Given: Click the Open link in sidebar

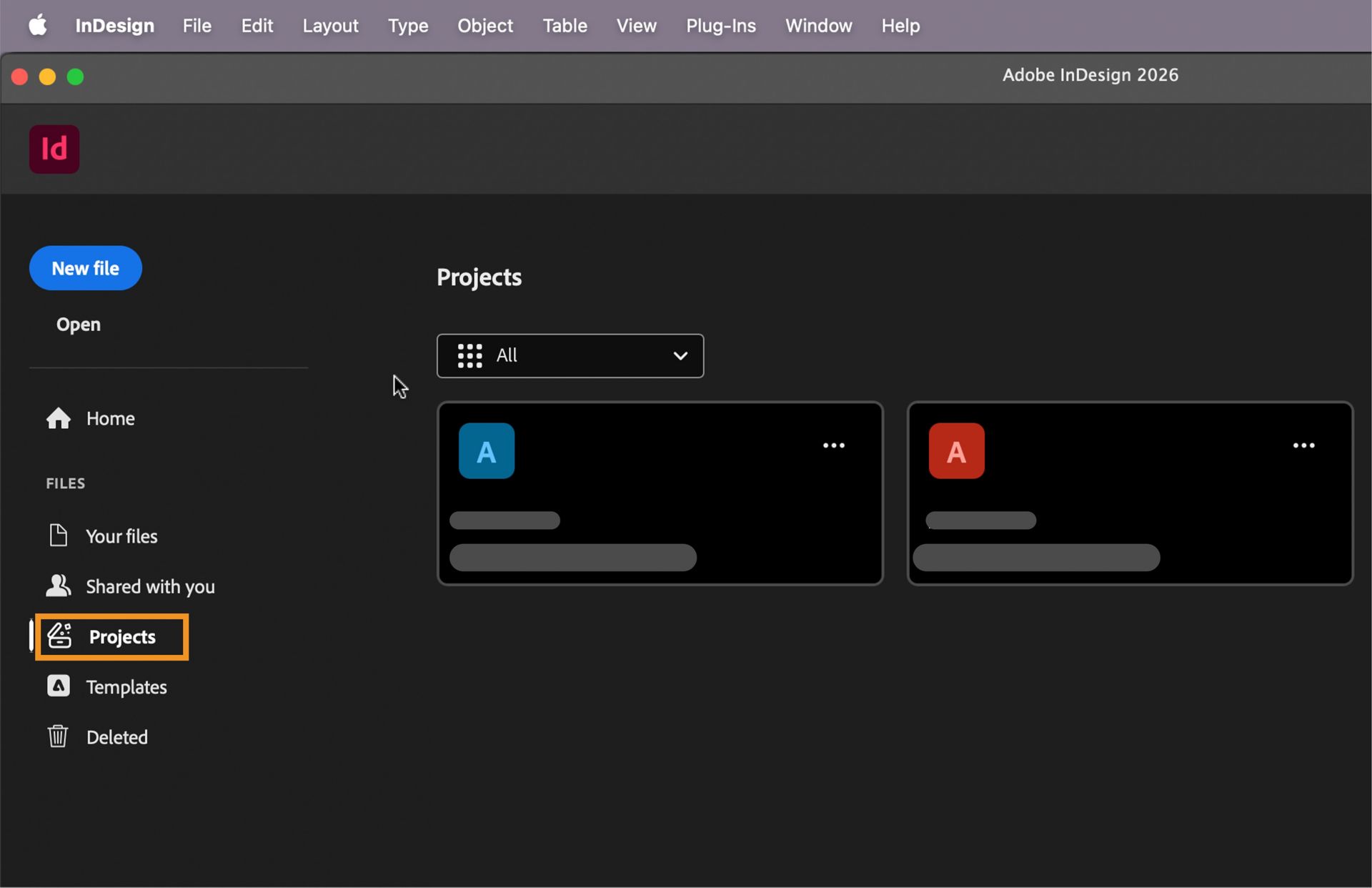Looking at the screenshot, I should 78,324.
